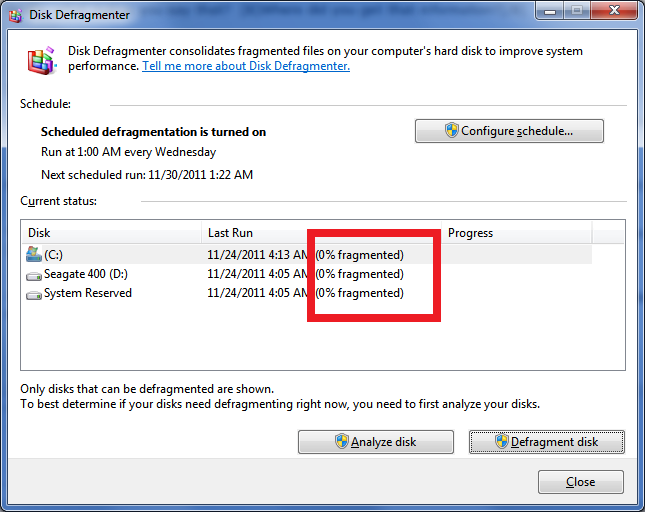The height and width of the screenshot is (512, 645).
Task: Select the Seagate 400 (D:) drive icon
Action: [x=34, y=276]
